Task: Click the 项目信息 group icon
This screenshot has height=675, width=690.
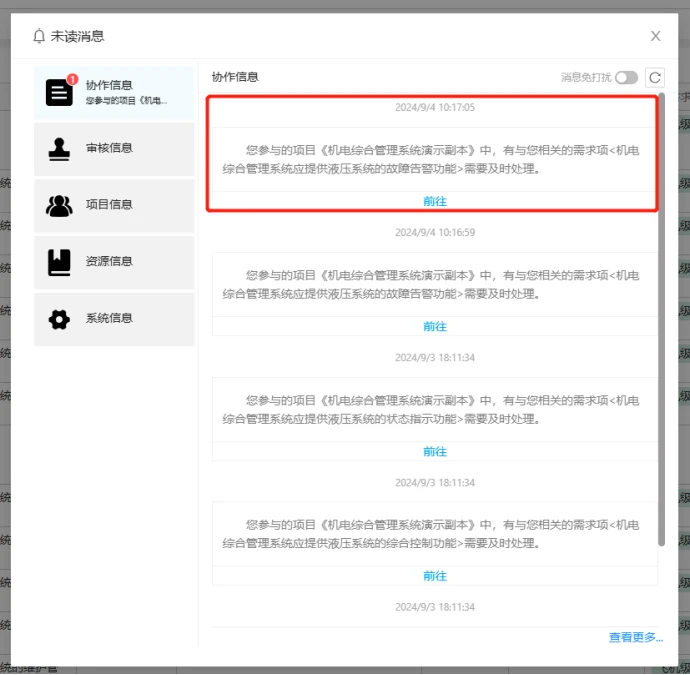Action: 59,206
